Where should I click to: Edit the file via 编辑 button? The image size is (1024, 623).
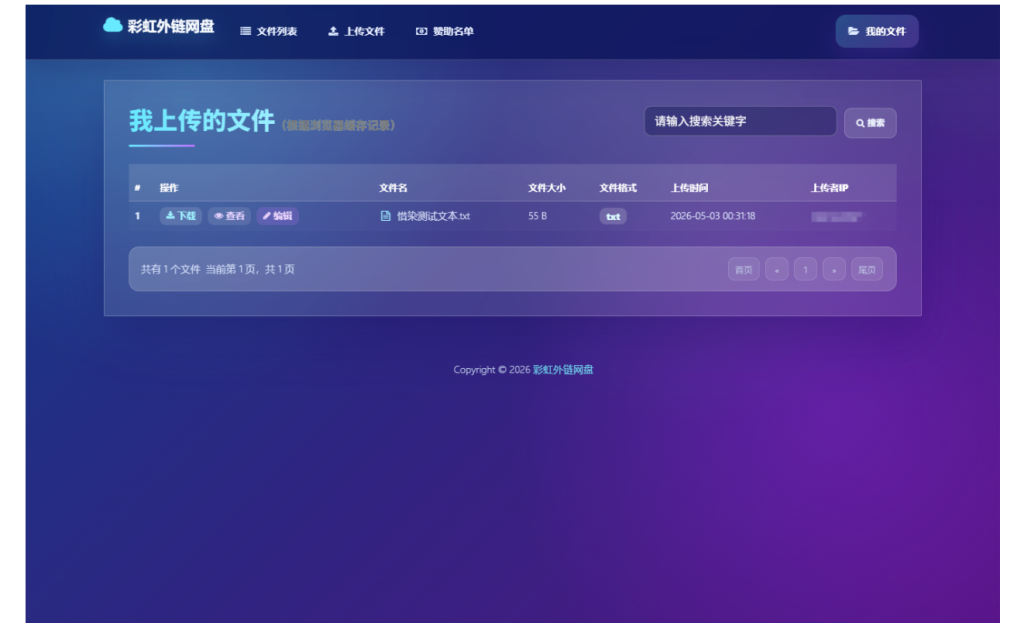click(278, 216)
